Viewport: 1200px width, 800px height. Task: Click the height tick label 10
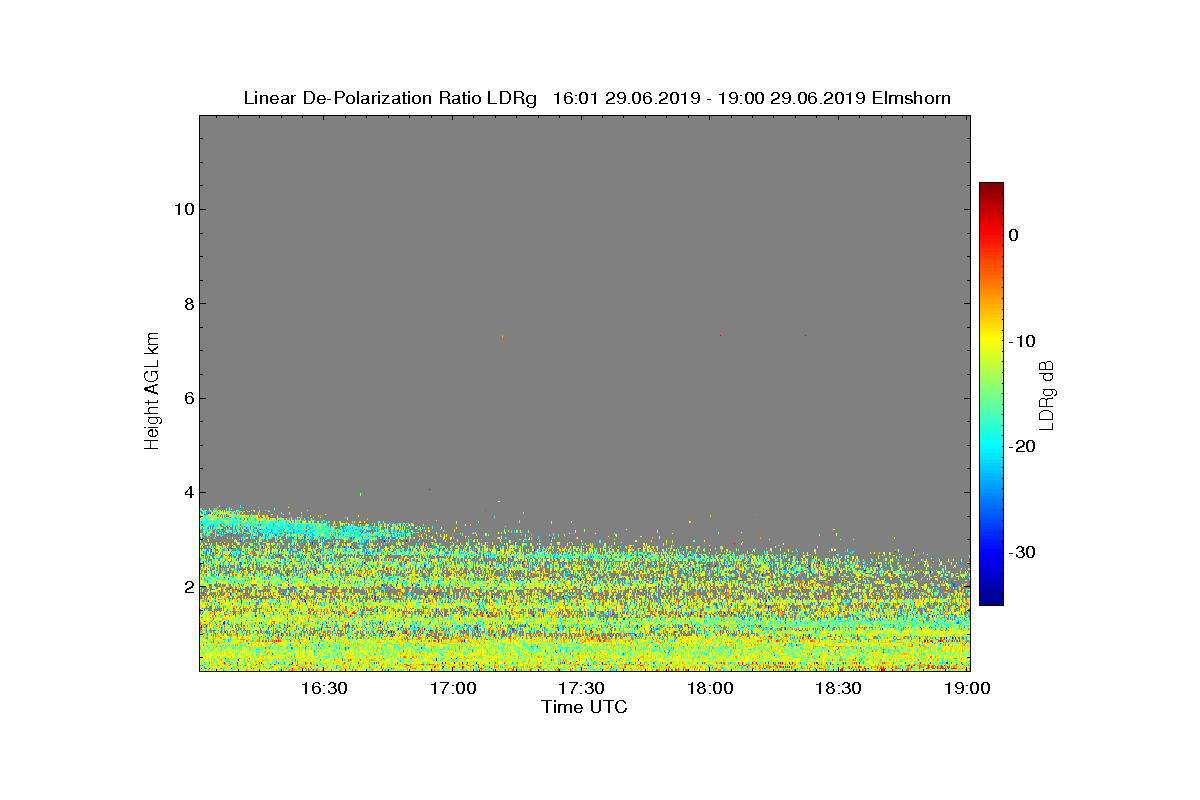tap(182, 209)
